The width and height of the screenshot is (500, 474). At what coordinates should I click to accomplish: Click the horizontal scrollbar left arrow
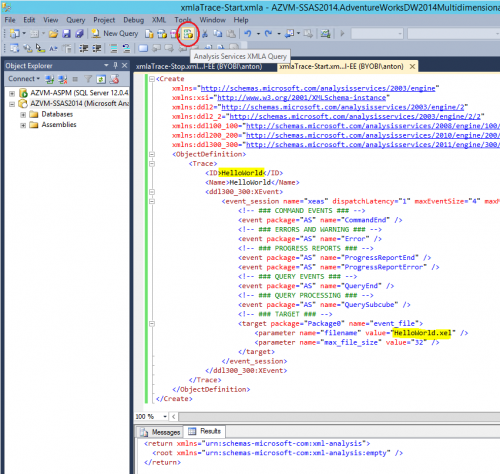tap(173, 417)
